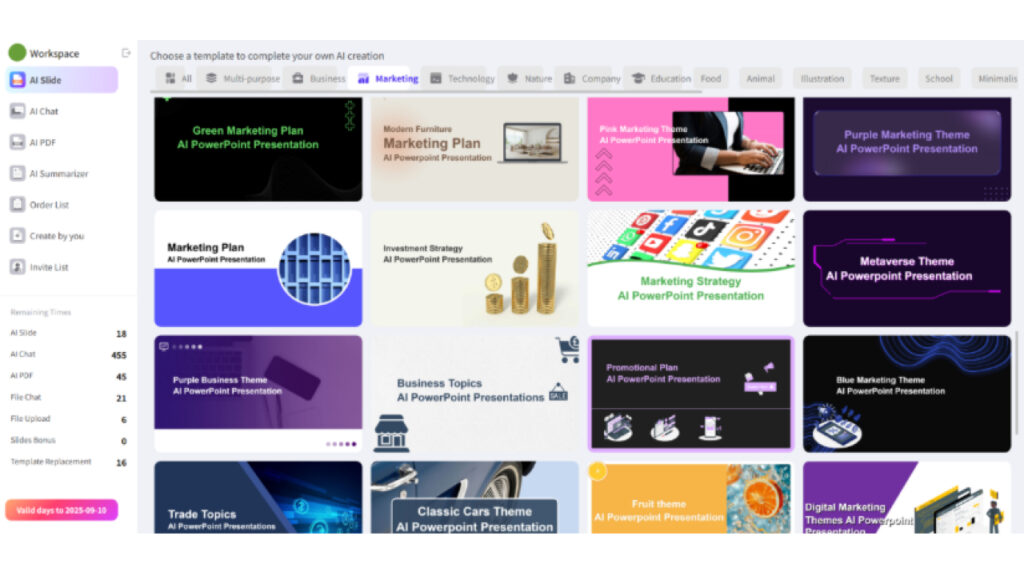Select the AI Summarizer icon

click(x=18, y=173)
